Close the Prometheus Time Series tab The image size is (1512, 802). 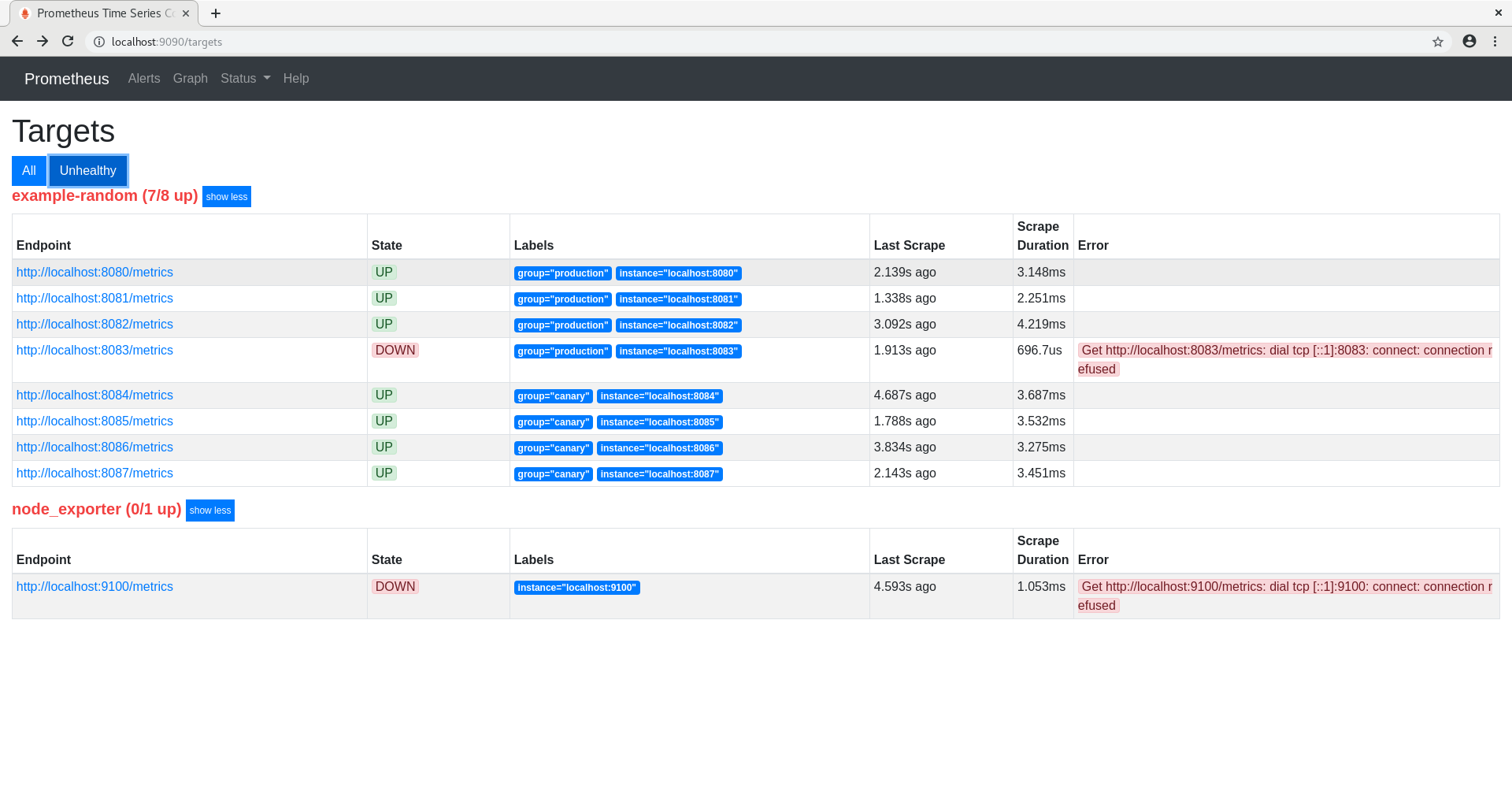[x=186, y=13]
